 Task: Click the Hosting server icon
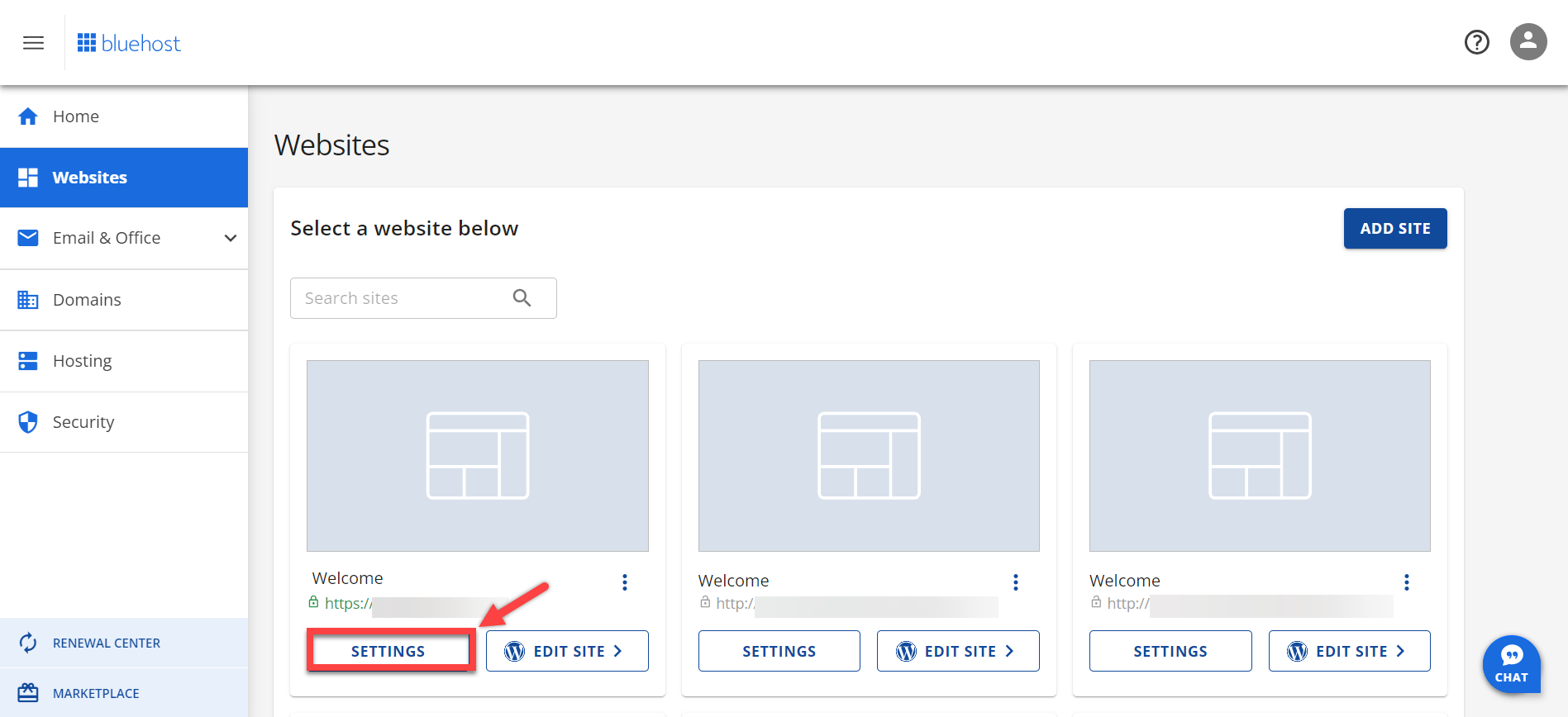point(28,361)
